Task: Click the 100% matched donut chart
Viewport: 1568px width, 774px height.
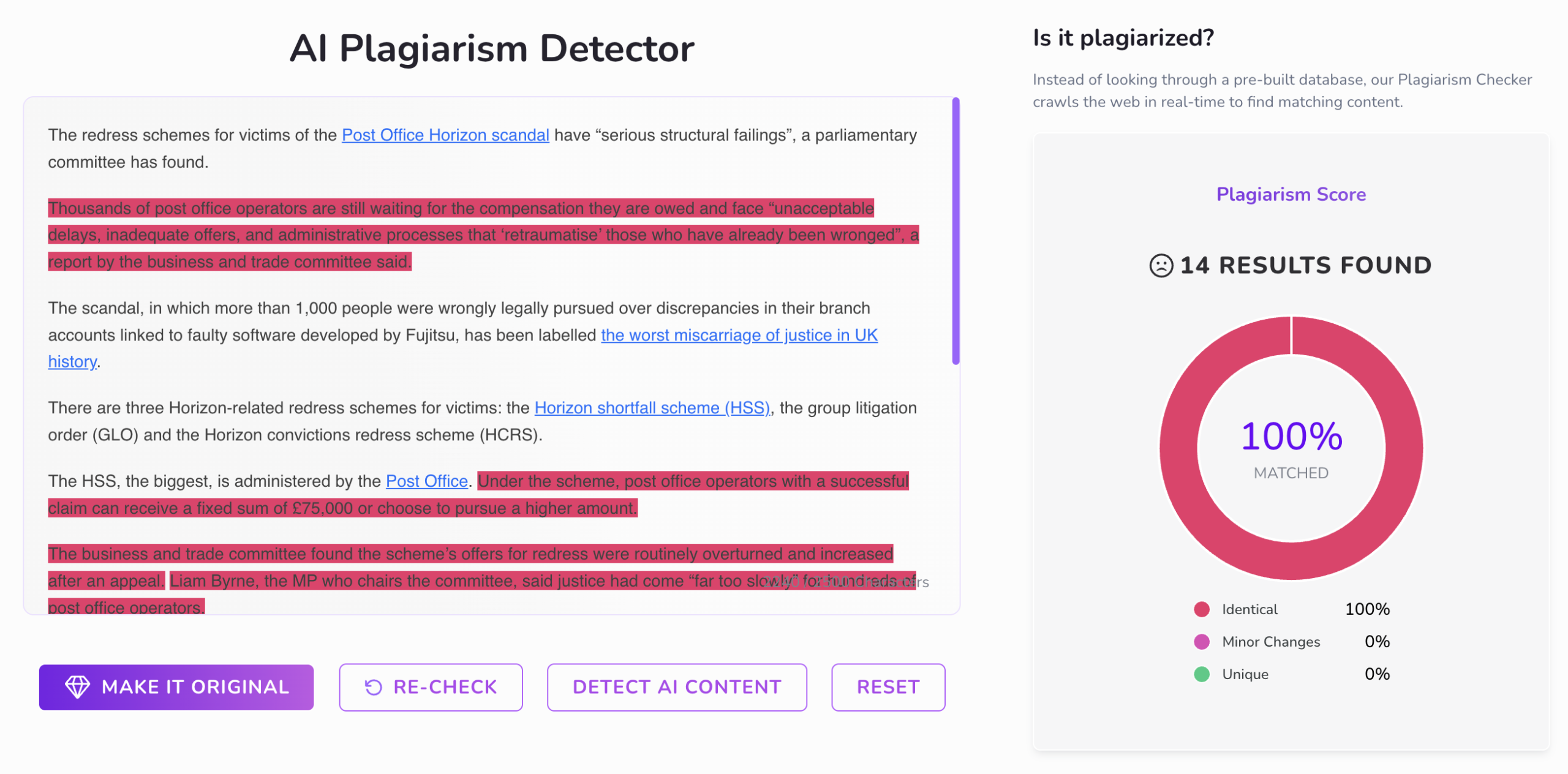Action: click(1291, 448)
